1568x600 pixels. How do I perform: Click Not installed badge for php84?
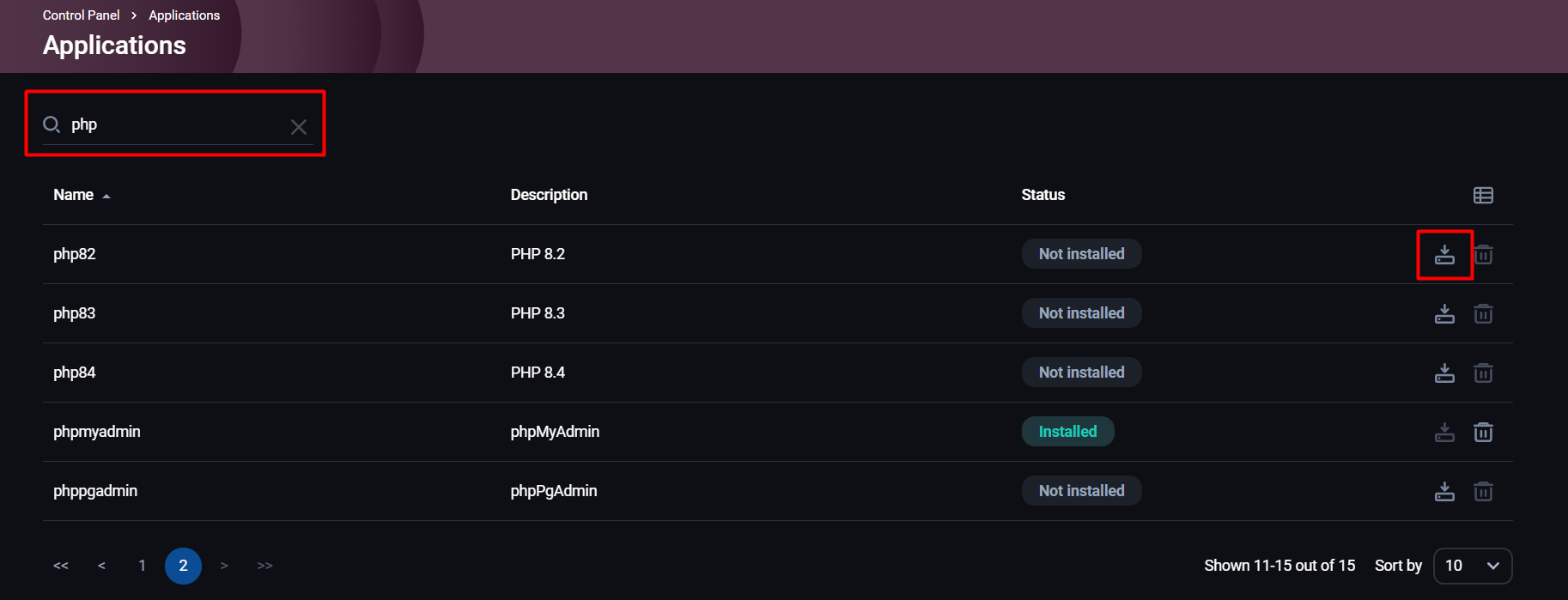1081,373
